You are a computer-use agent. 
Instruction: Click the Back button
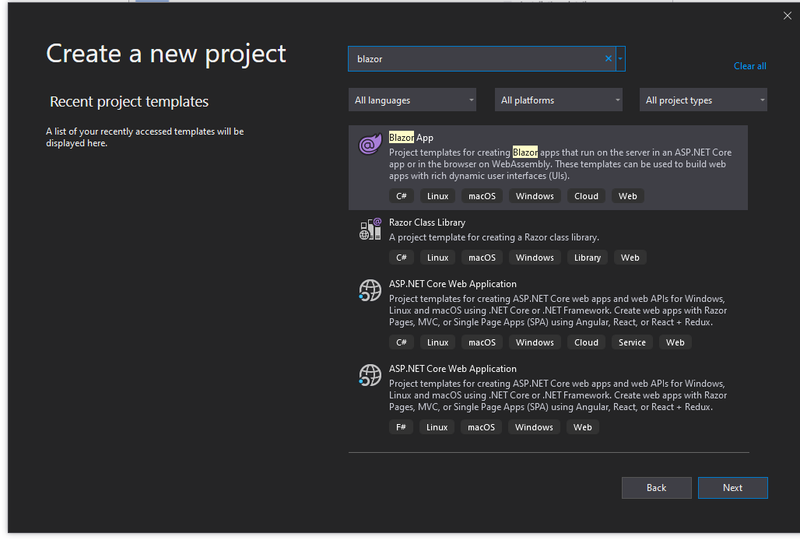point(656,488)
